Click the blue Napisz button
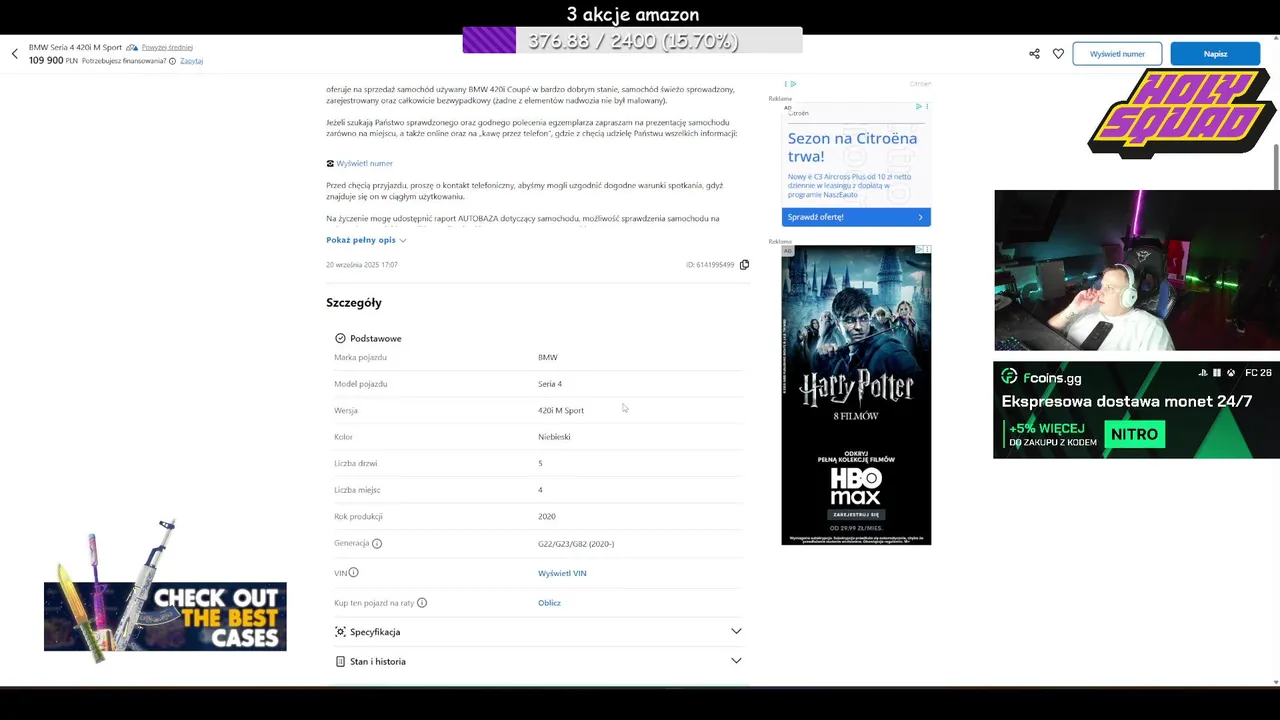Image resolution: width=1280 pixels, height=720 pixels. click(x=1215, y=54)
